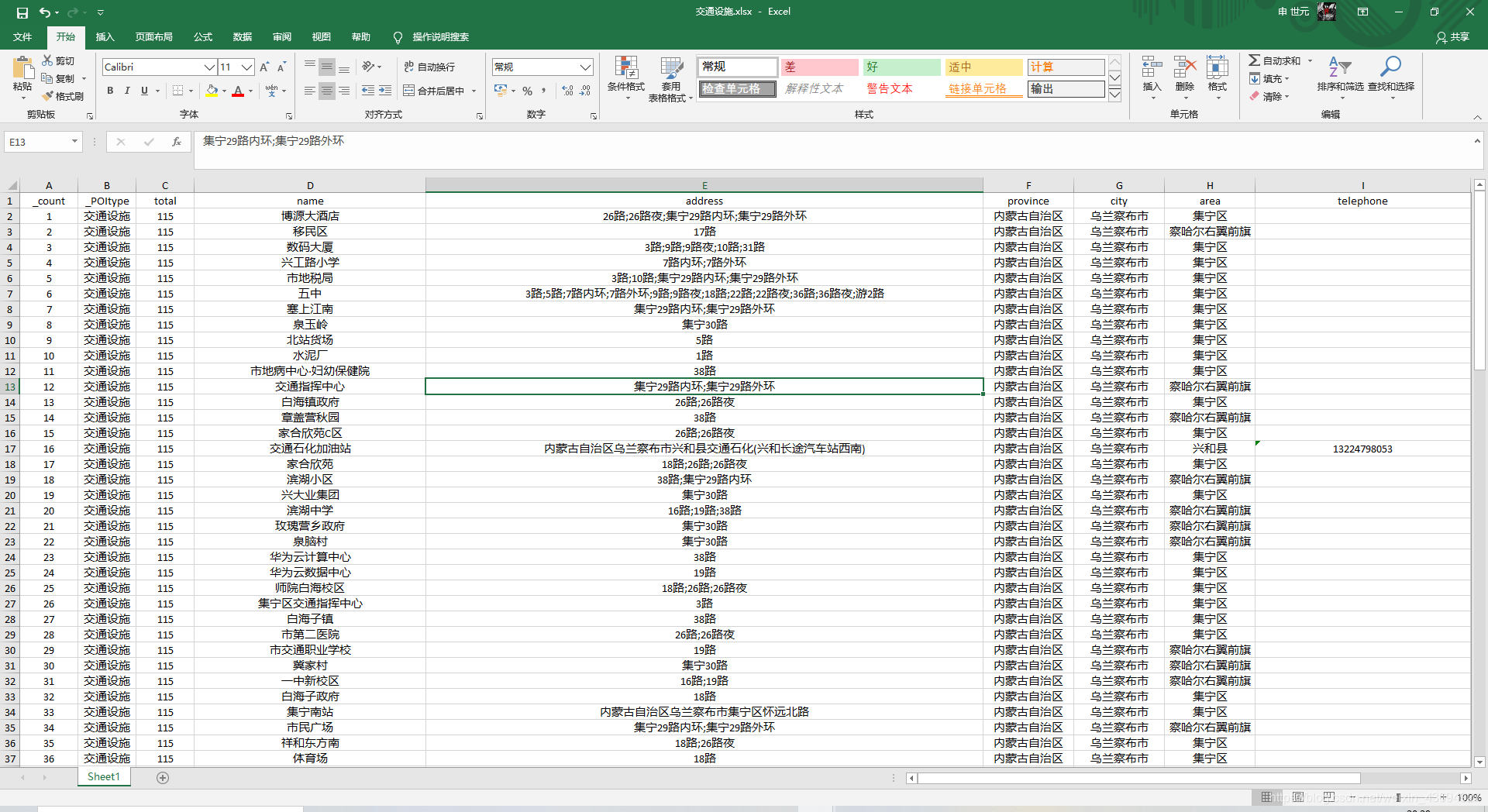
Task: Expand the cell styles gallery
Action: [x=1114, y=95]
